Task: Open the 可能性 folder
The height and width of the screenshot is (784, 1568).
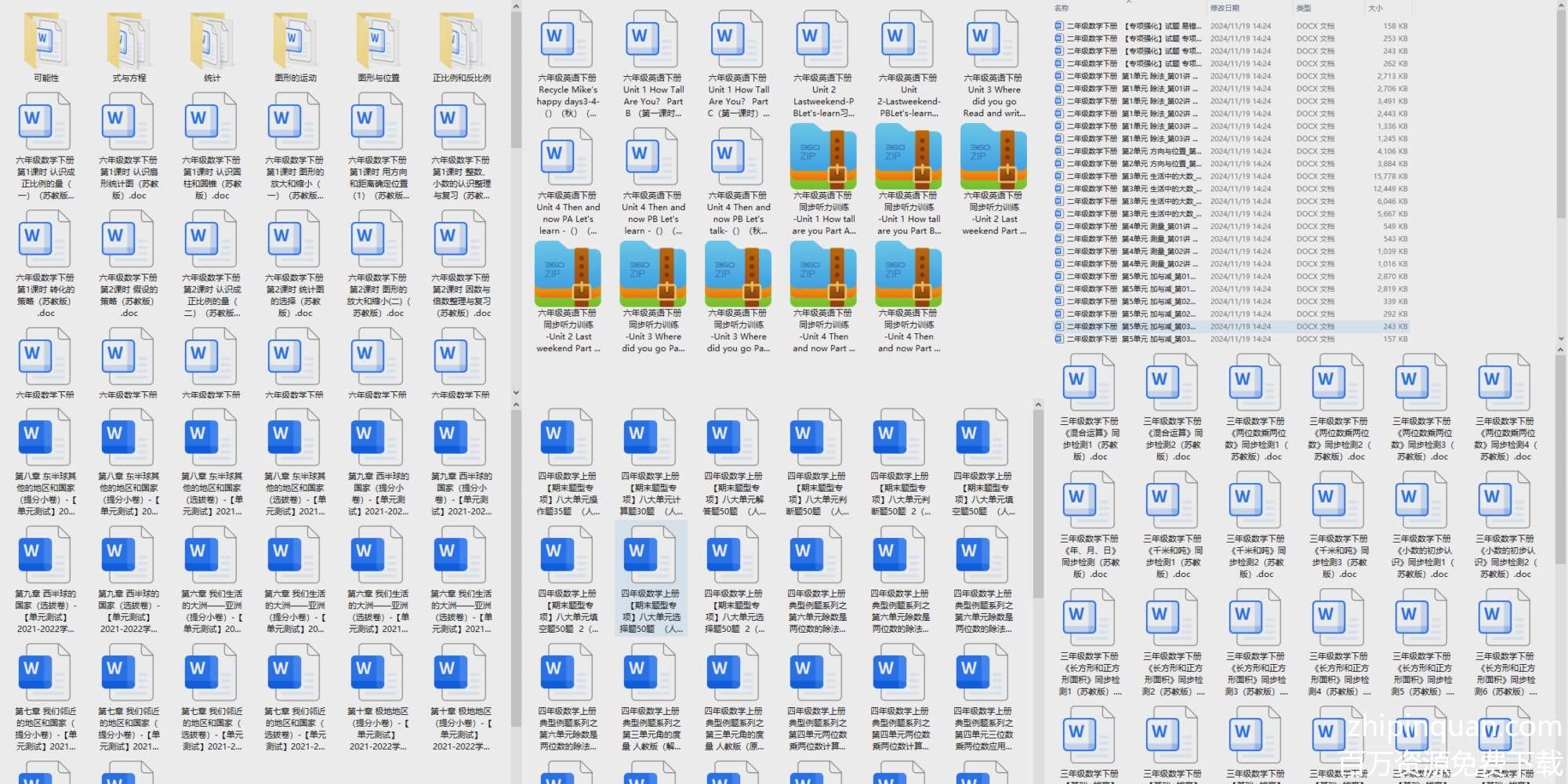Action: pyautogui.click(x=46, y=43)
